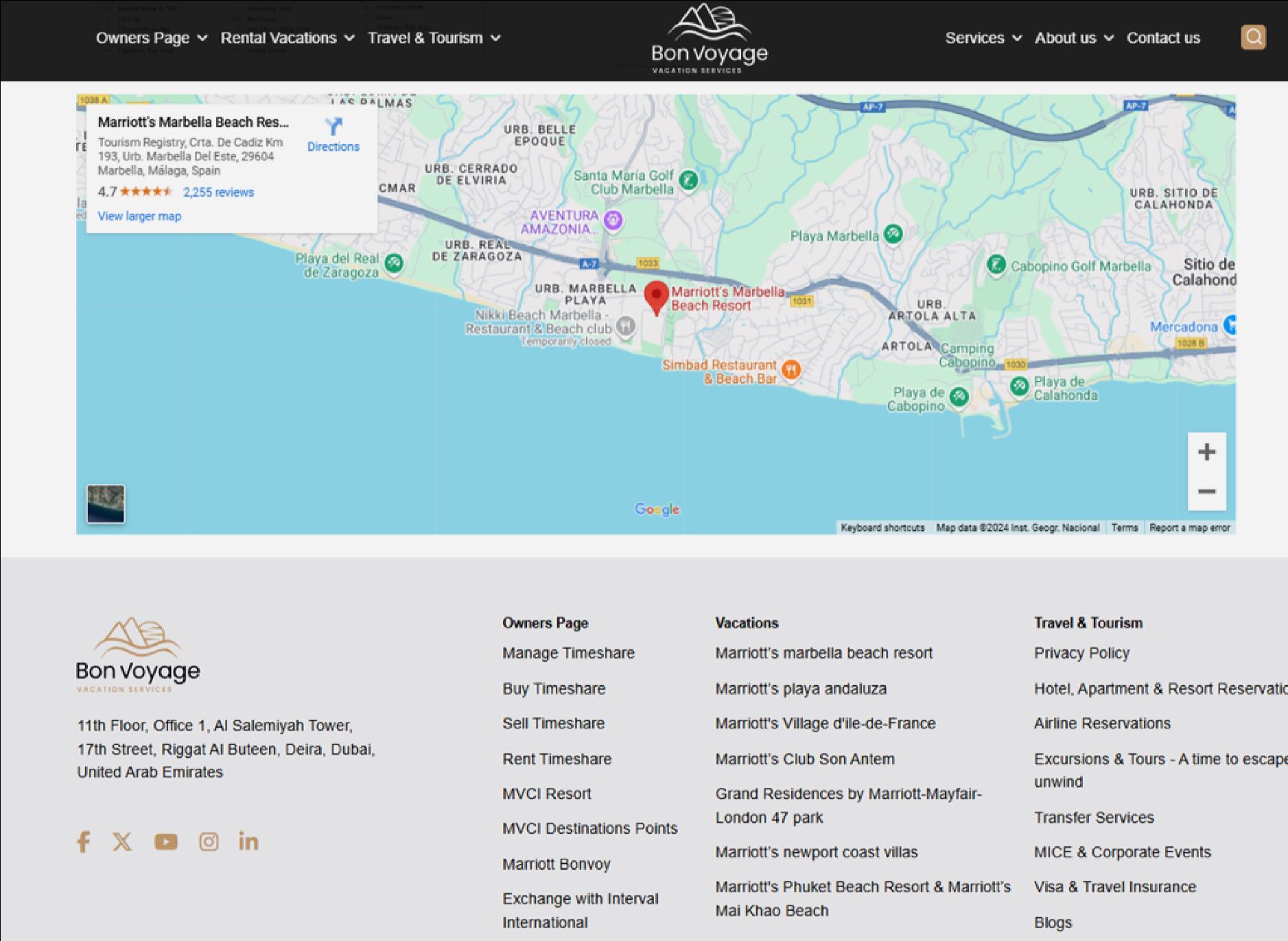Open Marriott's Village d'ile-de-France link
The width and height of the screenshot is (1288, 941).
click(825, 723)
